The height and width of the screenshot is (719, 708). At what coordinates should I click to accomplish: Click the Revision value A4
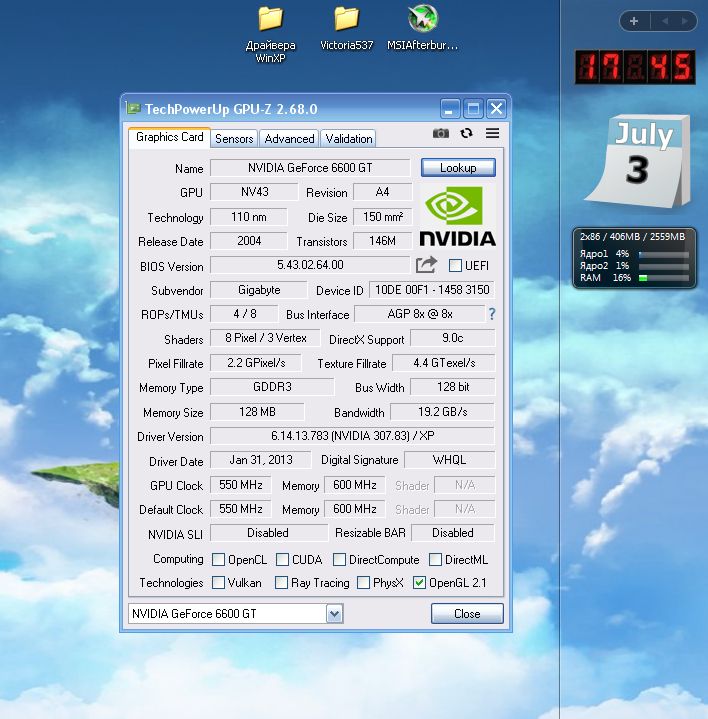382,192
